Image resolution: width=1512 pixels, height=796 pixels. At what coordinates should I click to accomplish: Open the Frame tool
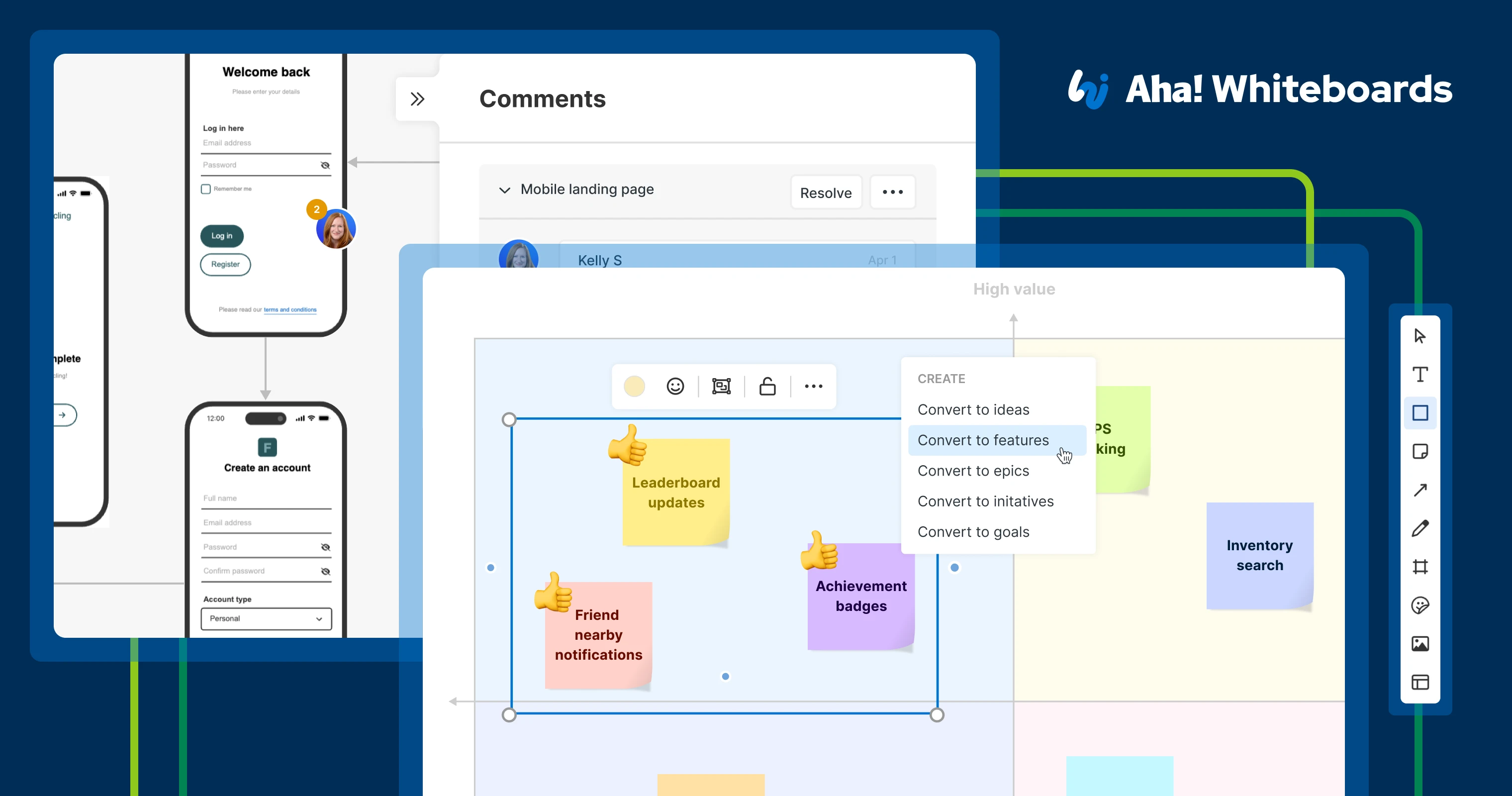point(1420,567)
